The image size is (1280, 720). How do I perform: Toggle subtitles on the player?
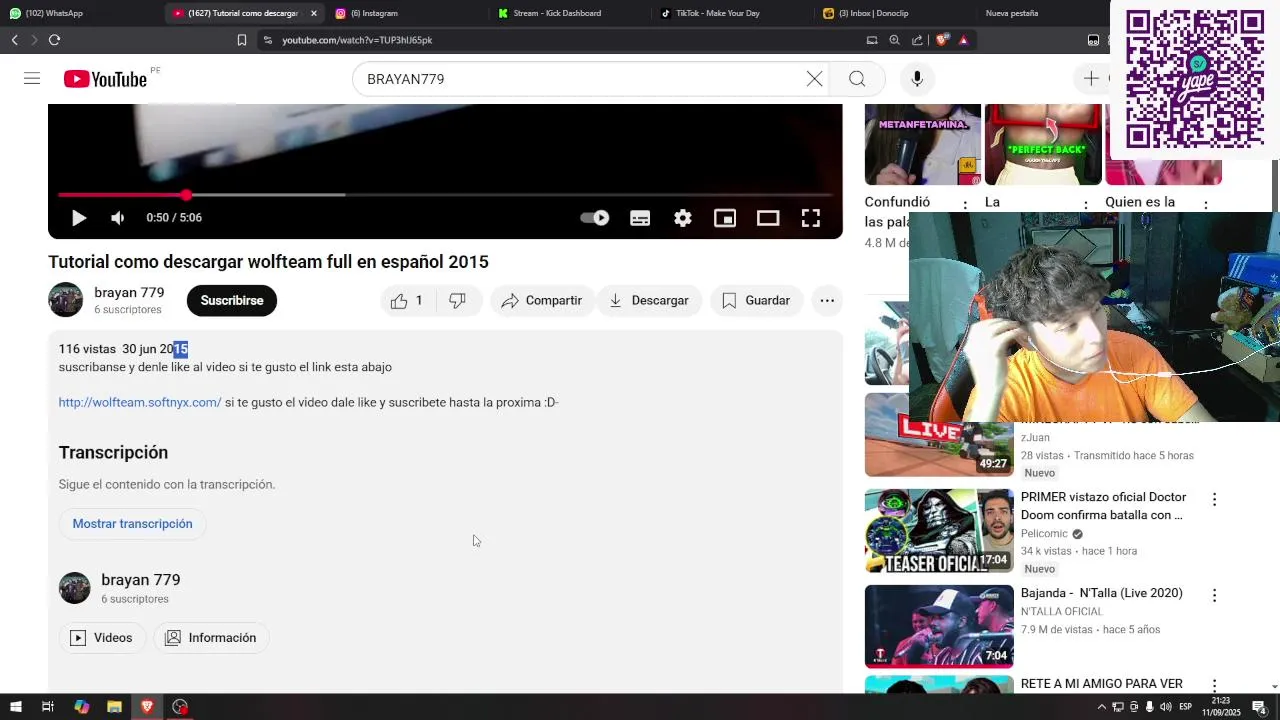[640, 218]
